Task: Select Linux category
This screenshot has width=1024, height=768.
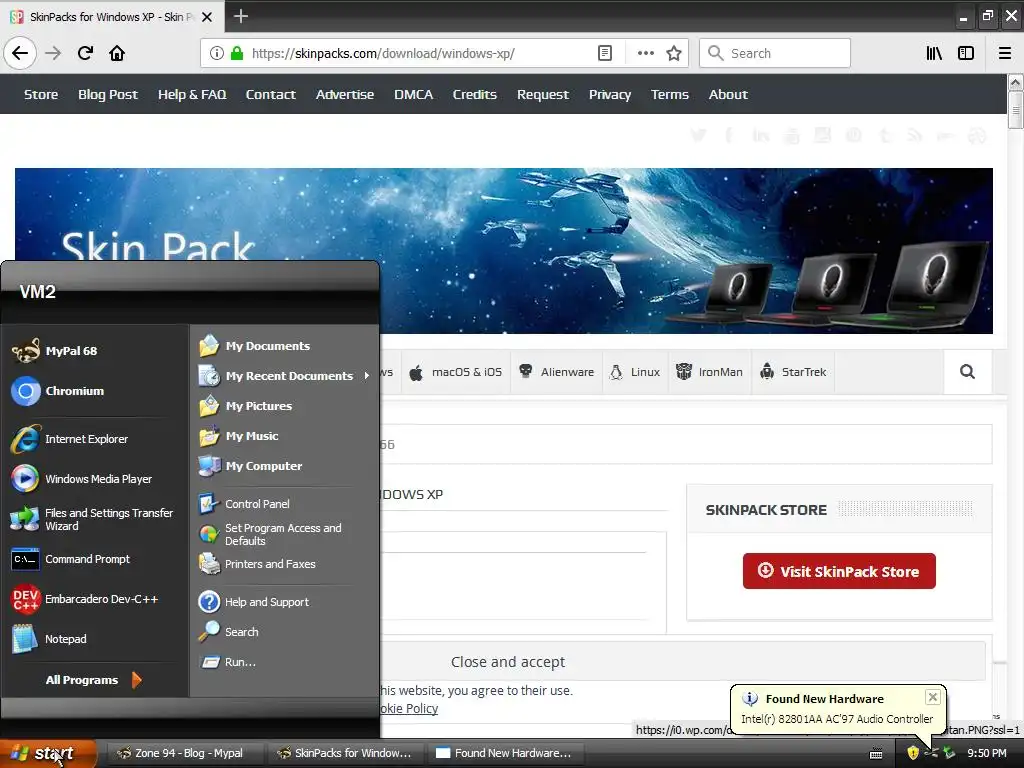Action: pyautogui.click(x=635, y=372)
